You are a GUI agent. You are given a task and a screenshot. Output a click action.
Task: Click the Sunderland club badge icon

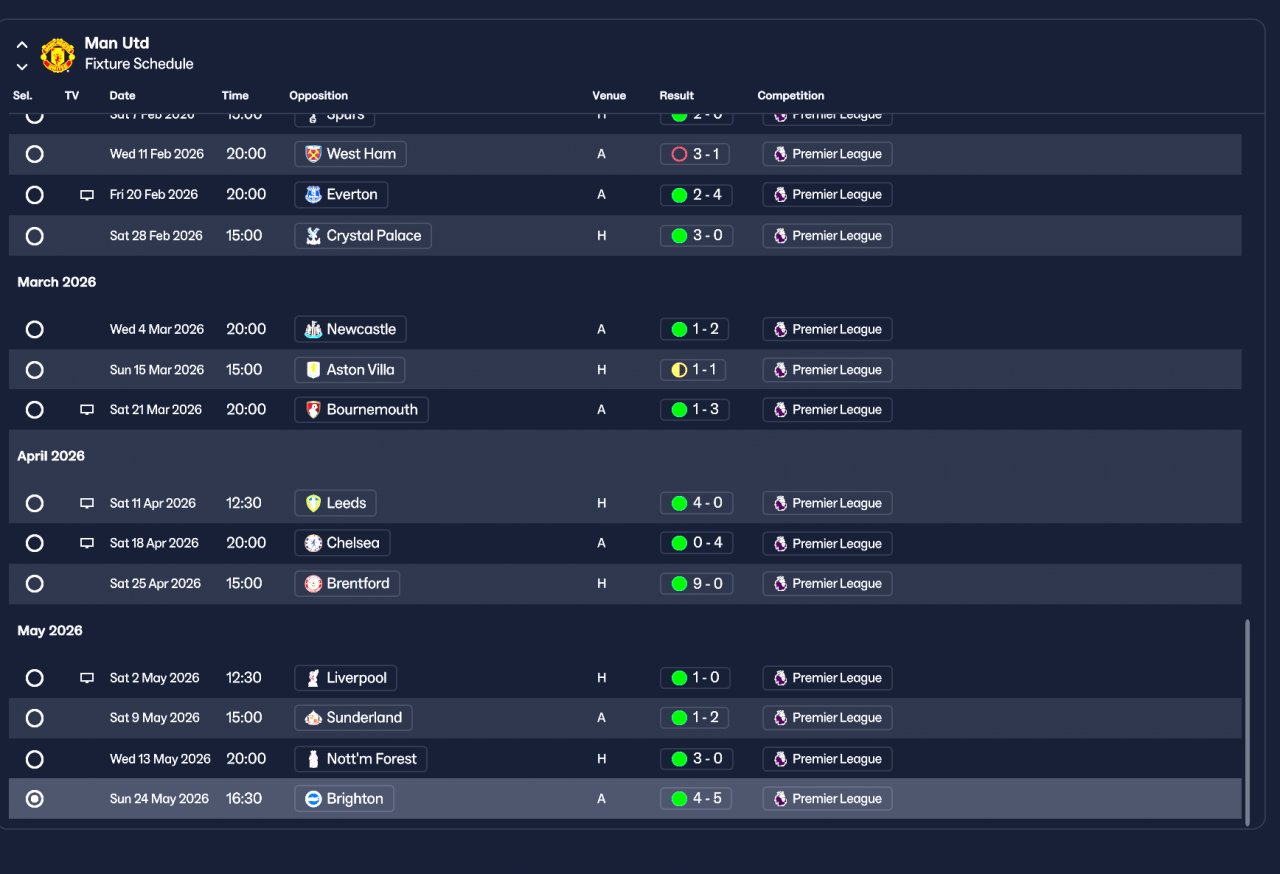pos(313,718)
